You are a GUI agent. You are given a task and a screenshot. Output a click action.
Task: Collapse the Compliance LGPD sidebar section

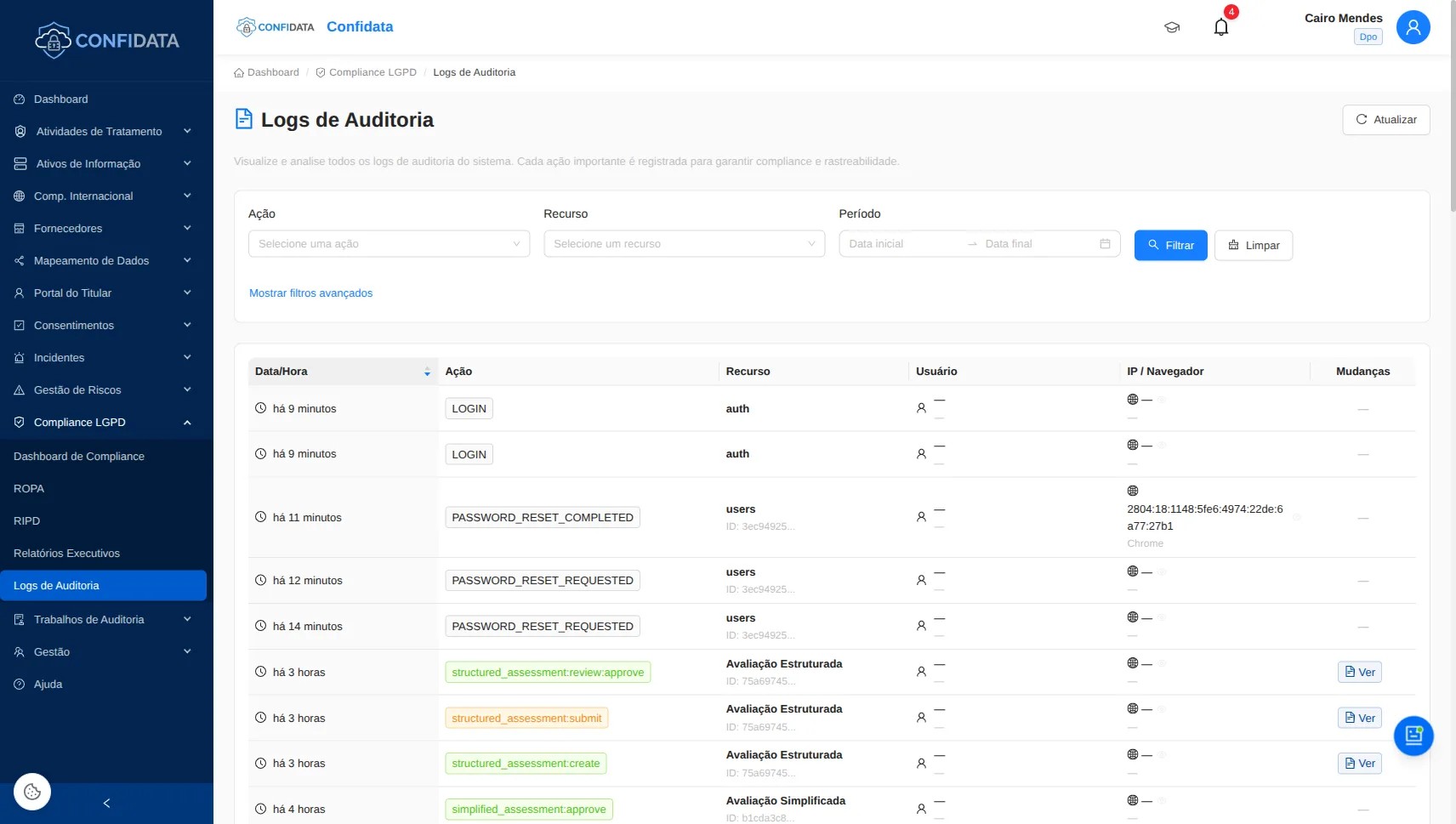(x=104, y=422)
